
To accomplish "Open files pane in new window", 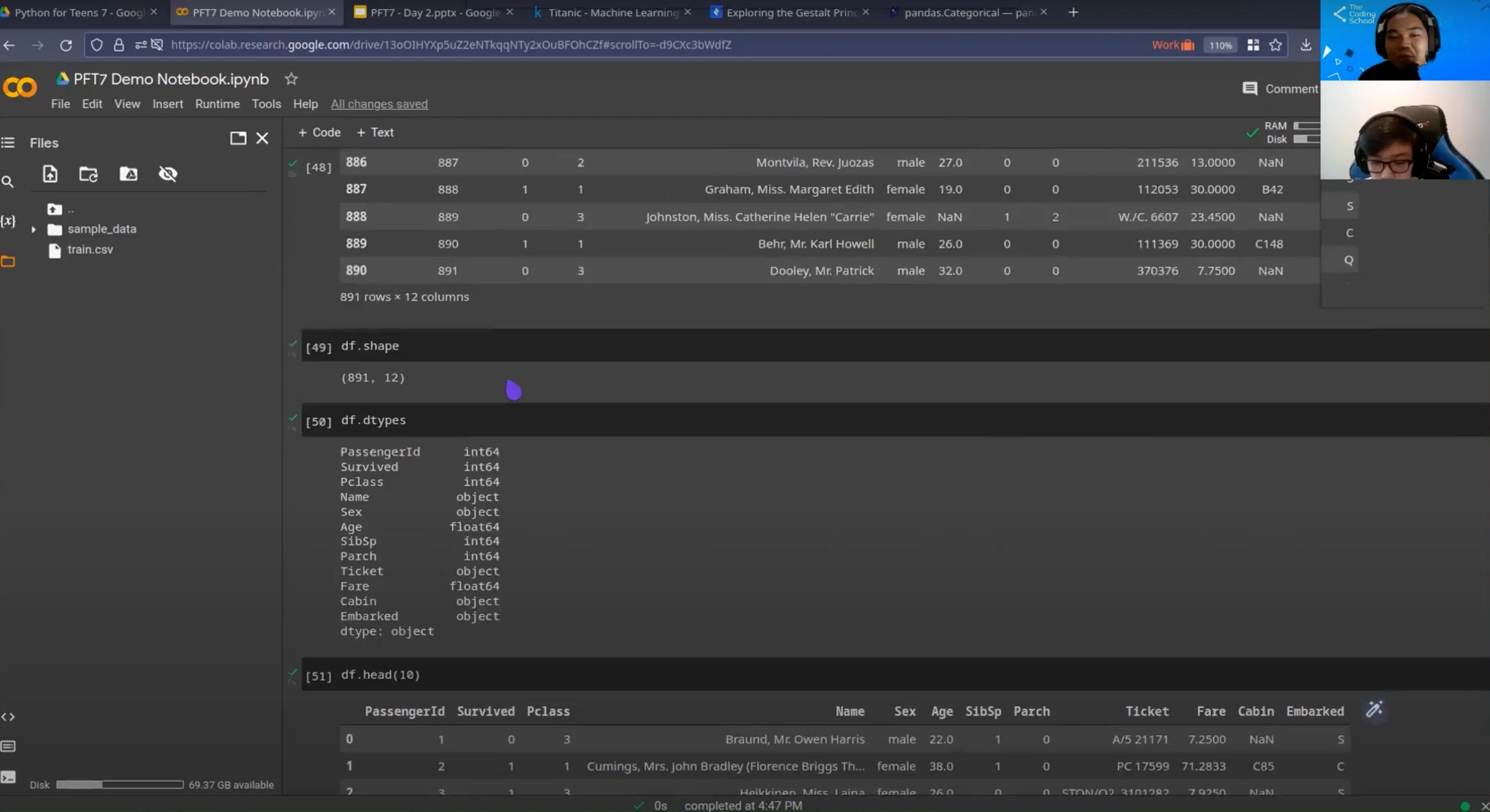I will (238, 138).
